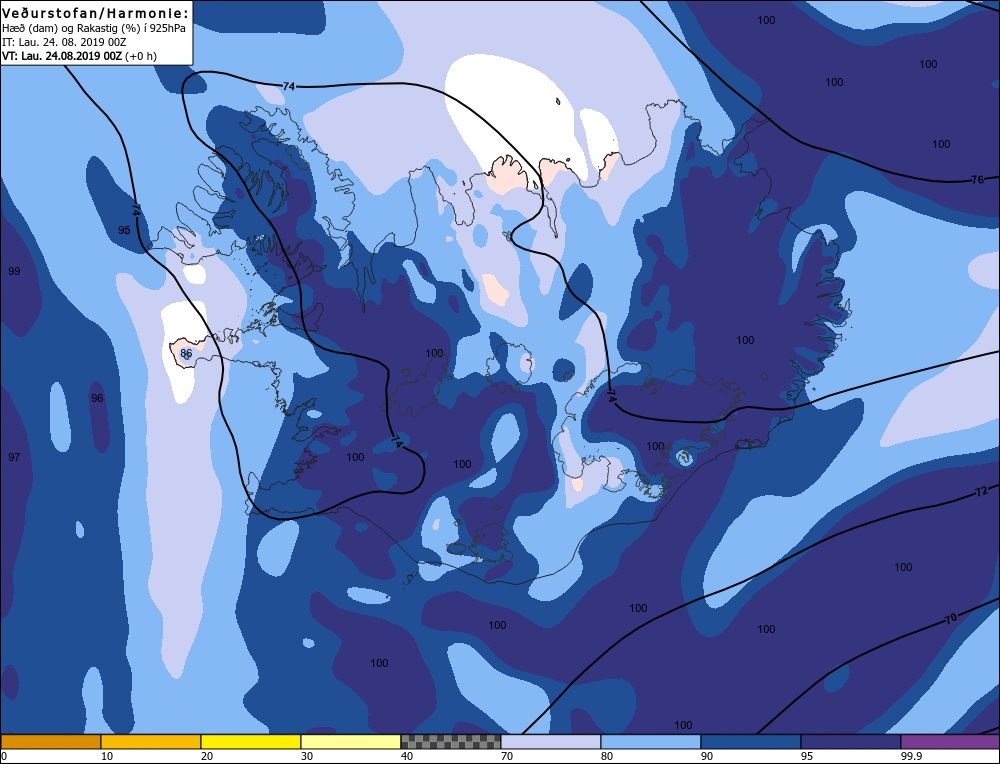The height and width of the screenshot is (764, 1000).
Task: Click the '99' humidity value on the map
Action: tap(14, 271)
